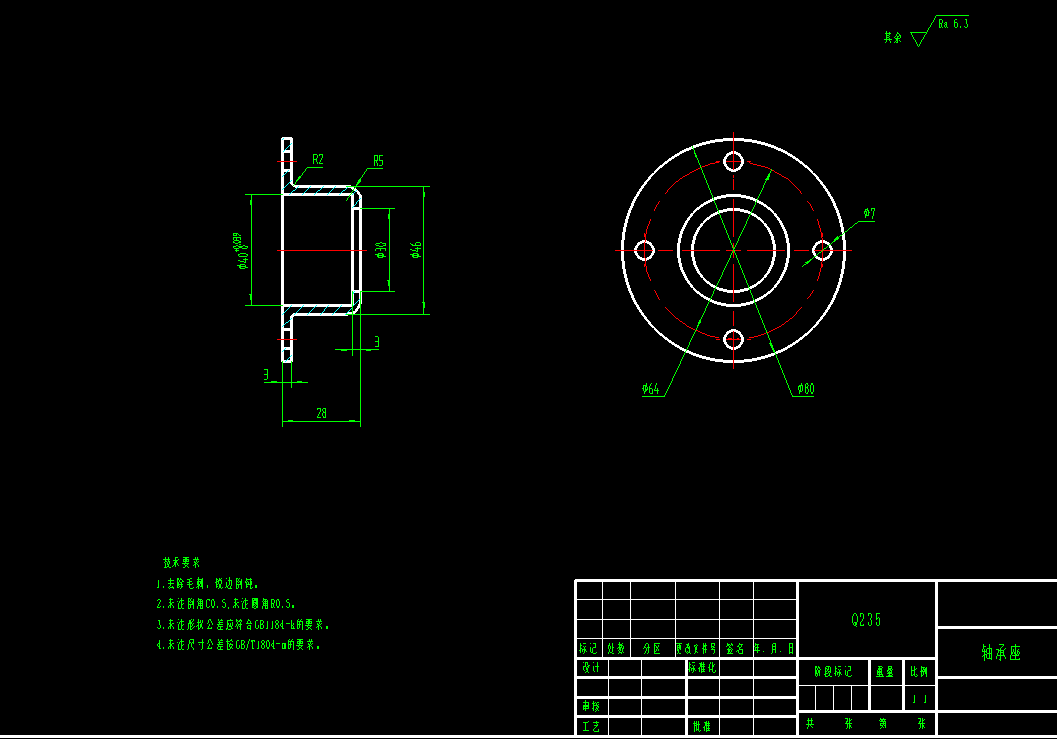Click the R5 fillet radius label

pyautogui.click(x=378, y=161)
